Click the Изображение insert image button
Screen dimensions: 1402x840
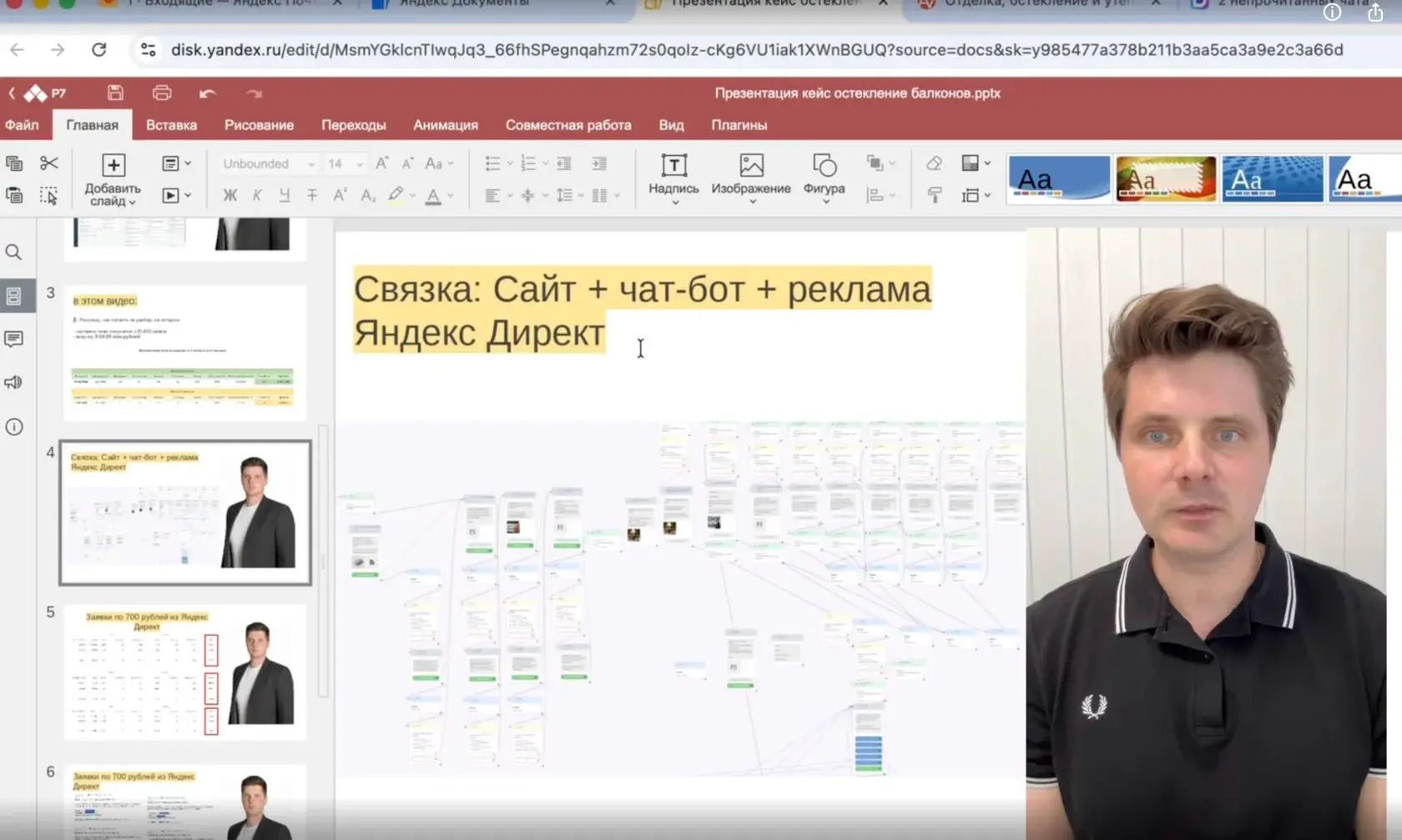[751, 177]
